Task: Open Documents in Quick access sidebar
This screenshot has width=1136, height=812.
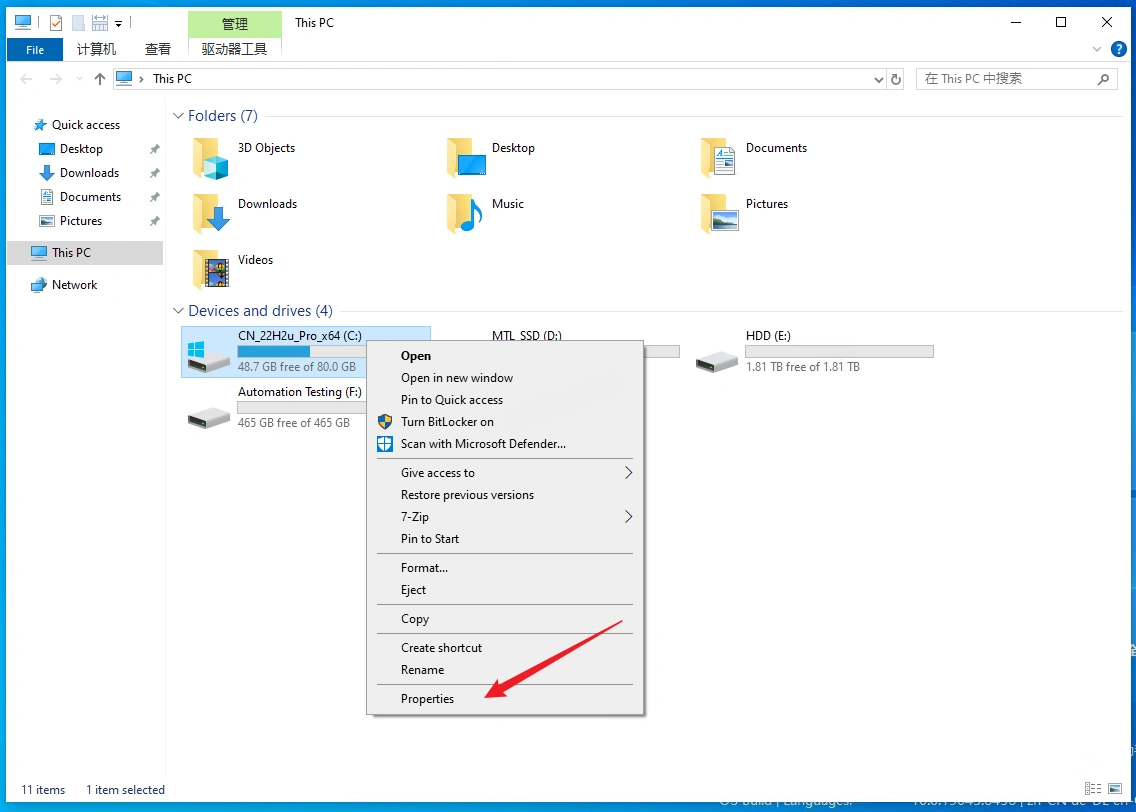Action: 91,196
